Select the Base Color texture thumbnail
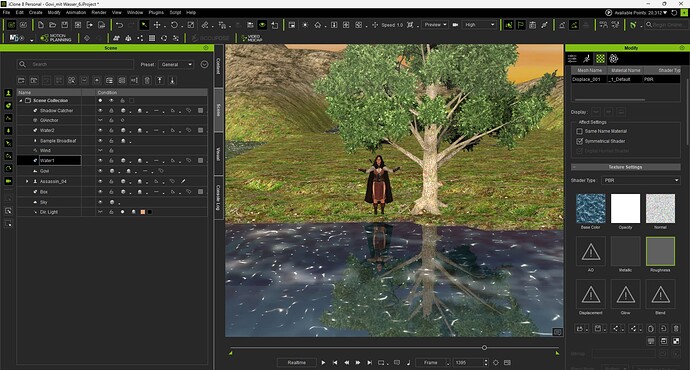The width and height of the screenshot is (690, 370). click(591, 209)
